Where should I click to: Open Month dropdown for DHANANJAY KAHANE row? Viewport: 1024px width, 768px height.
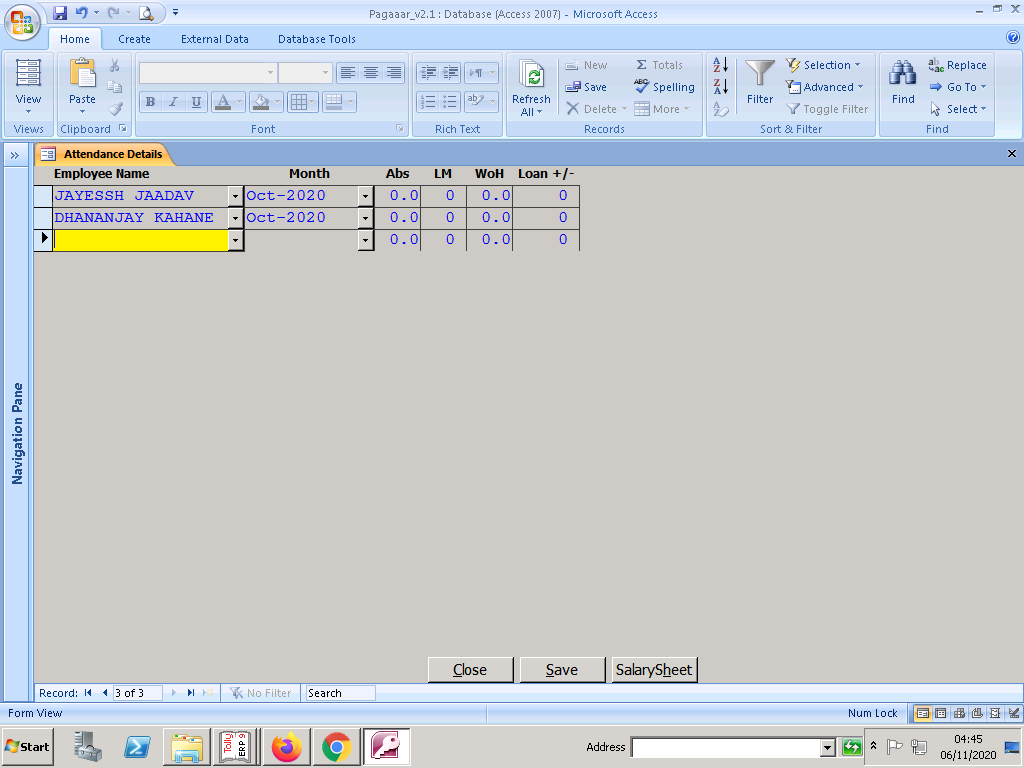pos(366,218)
